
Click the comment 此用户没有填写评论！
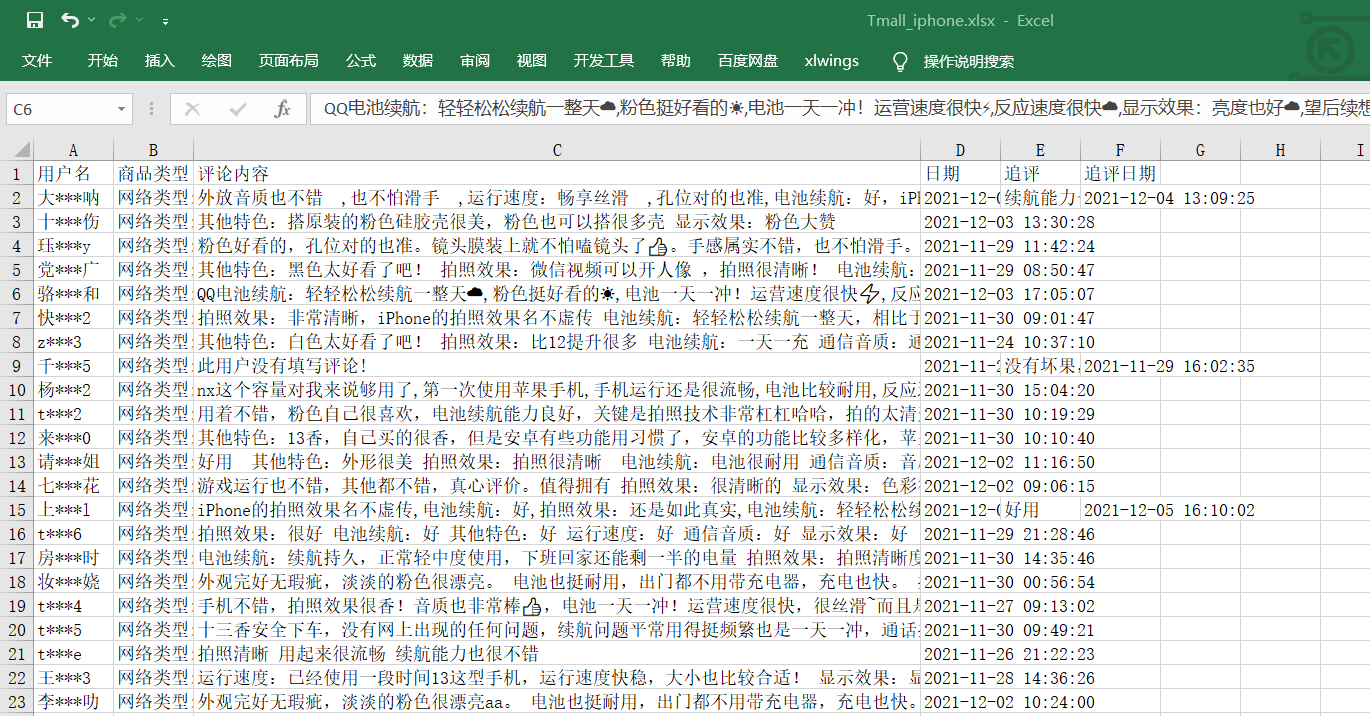557,366
